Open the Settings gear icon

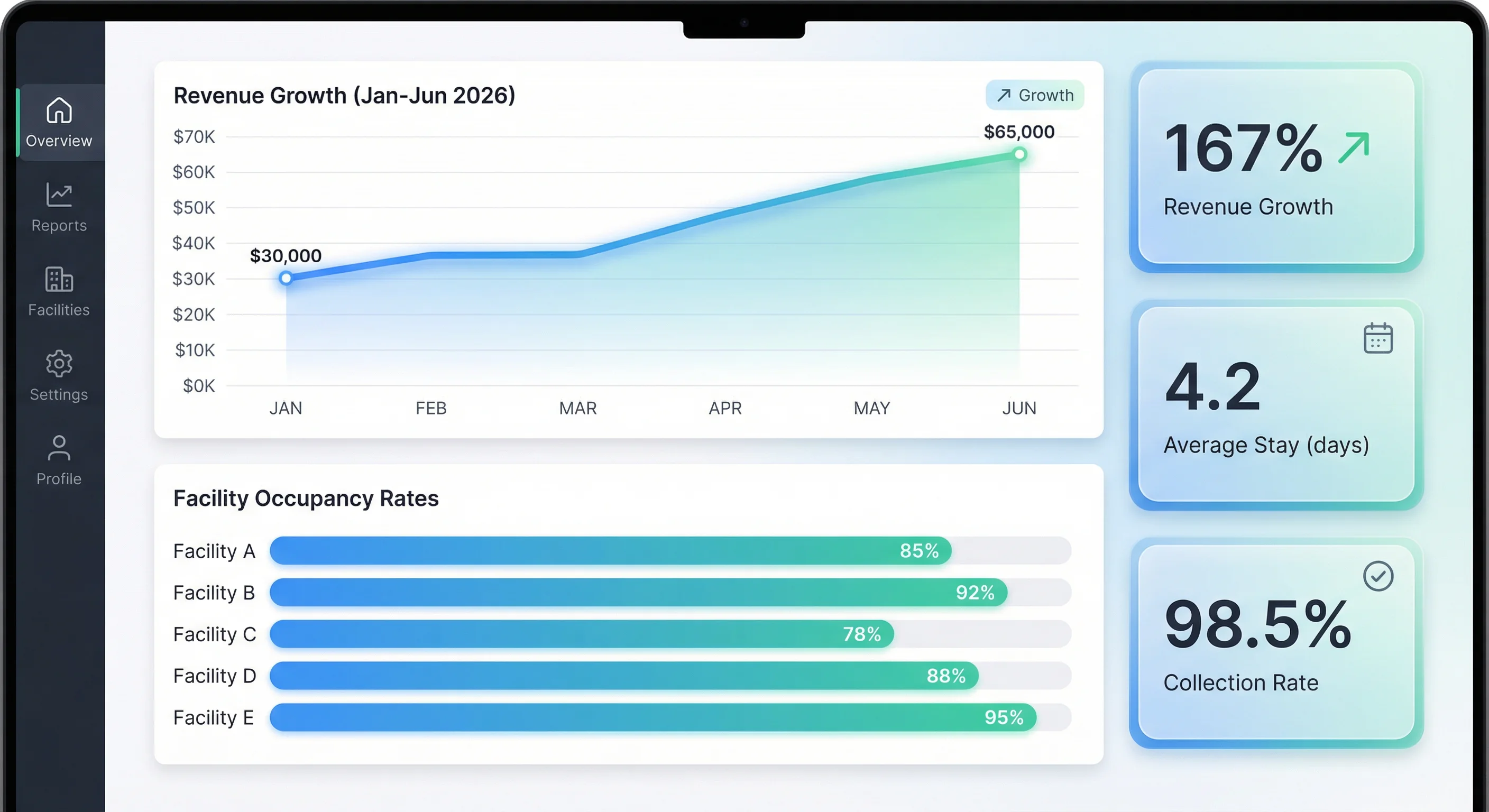click(59, 364)
